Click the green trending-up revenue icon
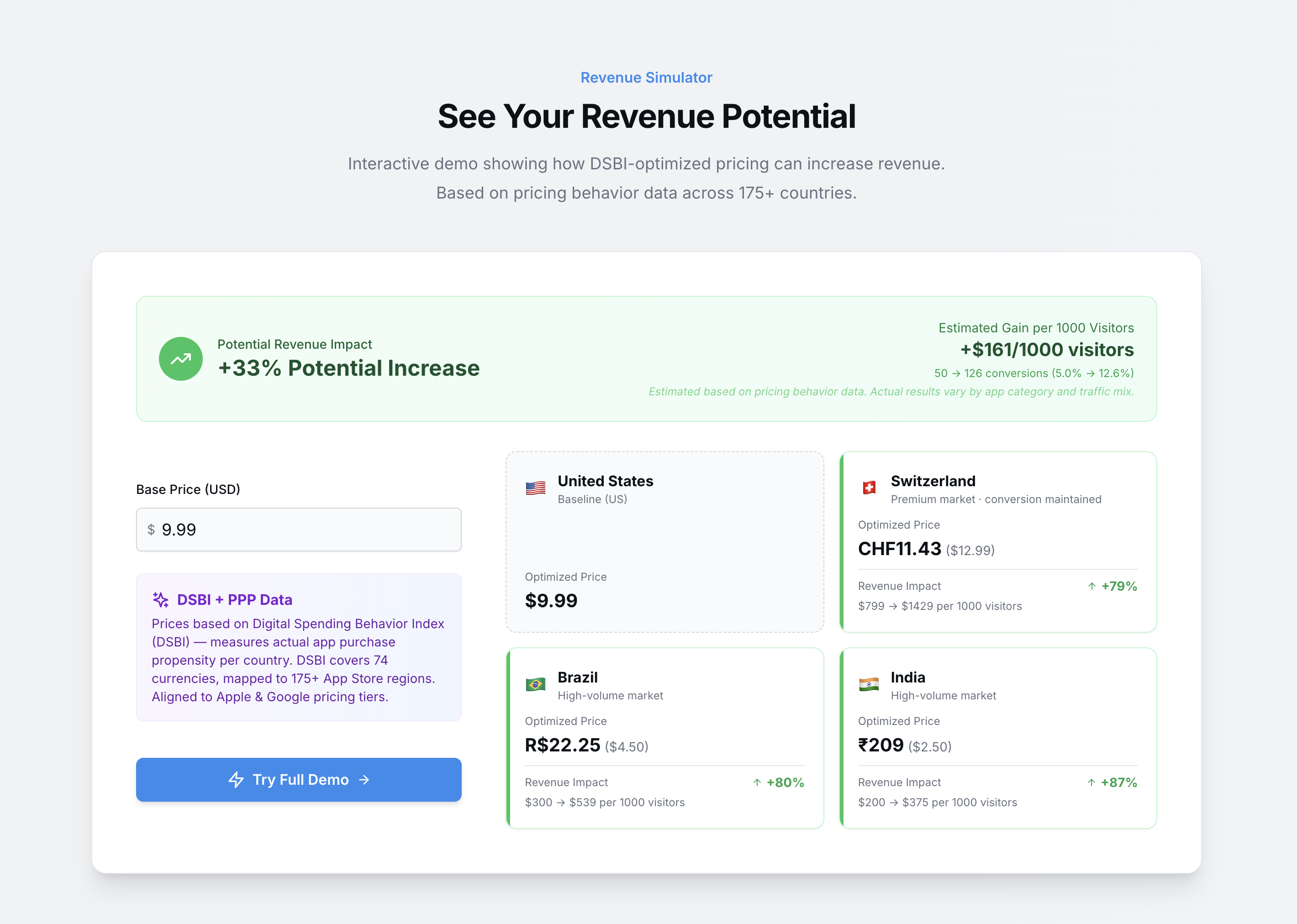The height and width of the screenshot is (924, 1297). pos(180,358)
